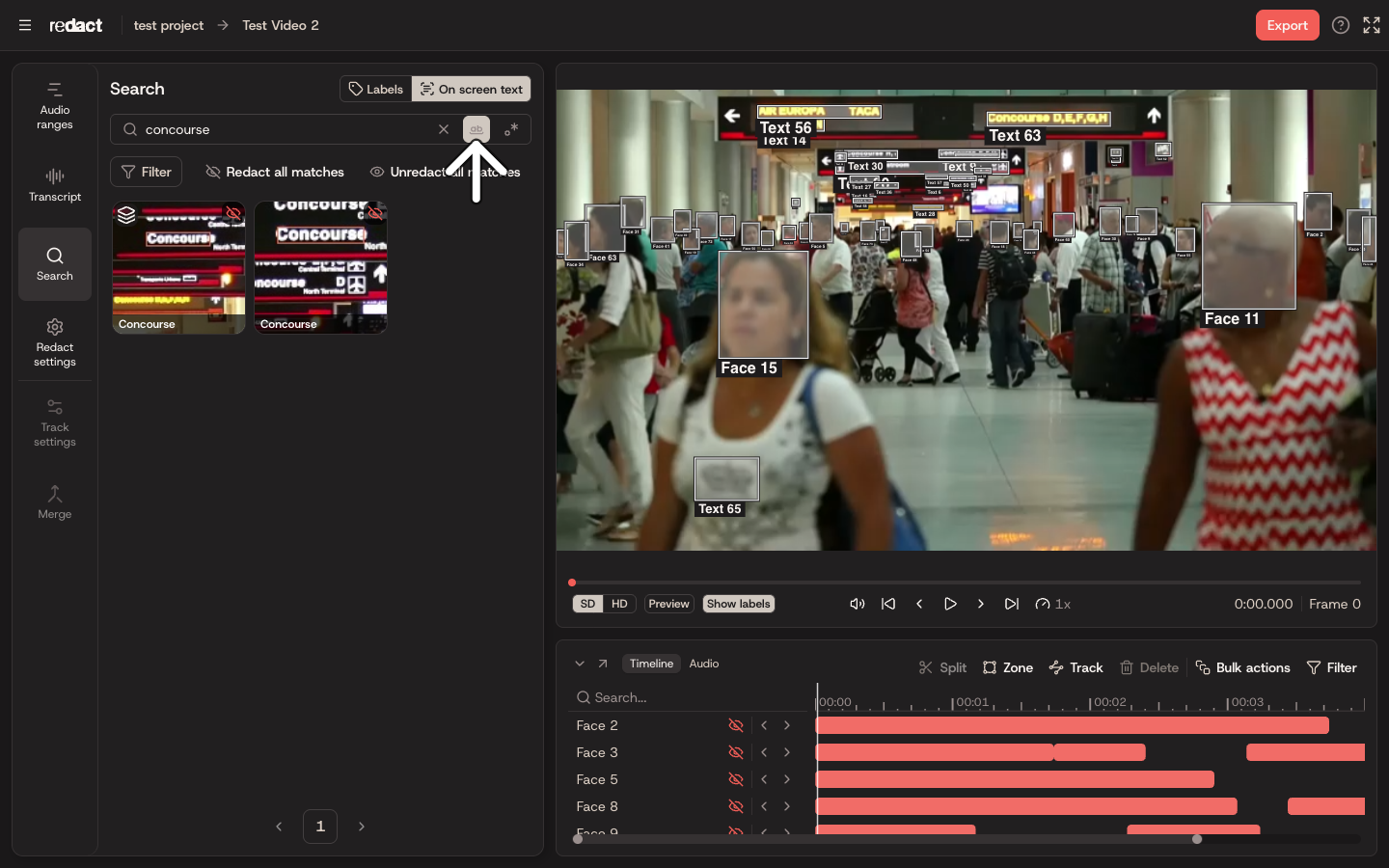The height and width of the screenshot is (868, 1389).
Task: Open the timeline Filter menu
Action: point(1332,667)
